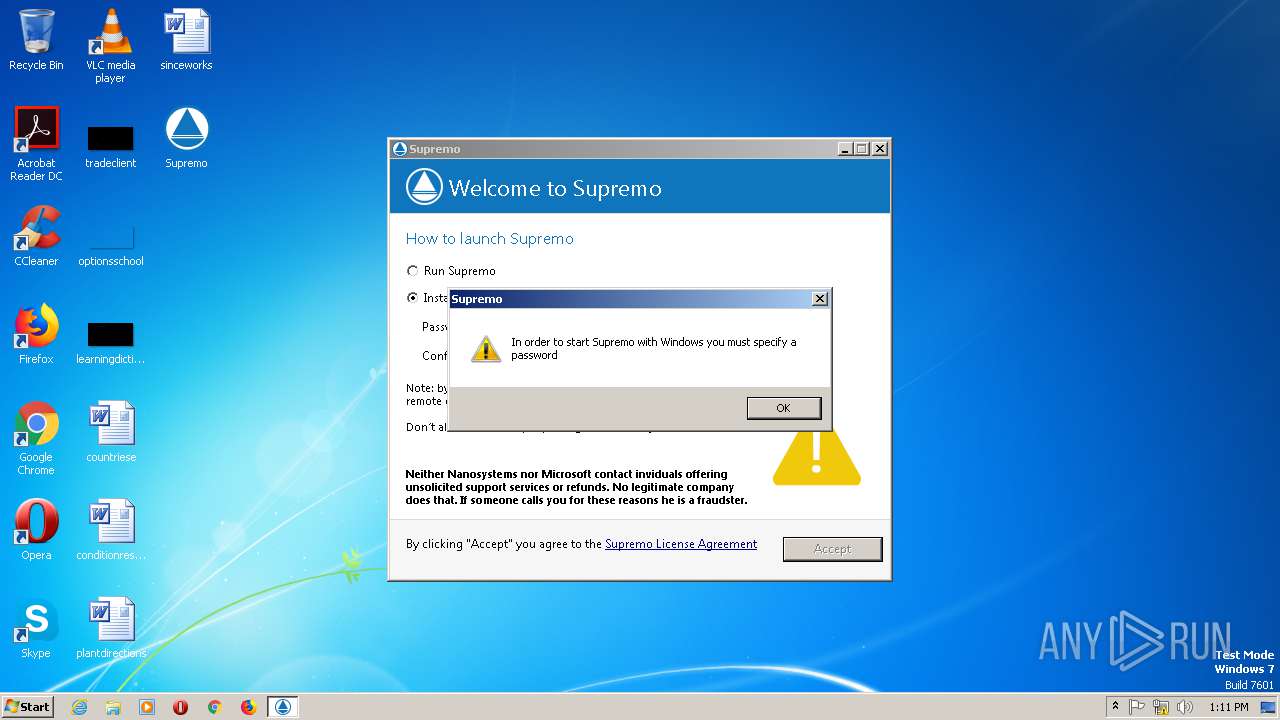Open Acrobat Reader DC shortcut
The width and height of the screenshot is (1280, 720).
pos(36,144)
